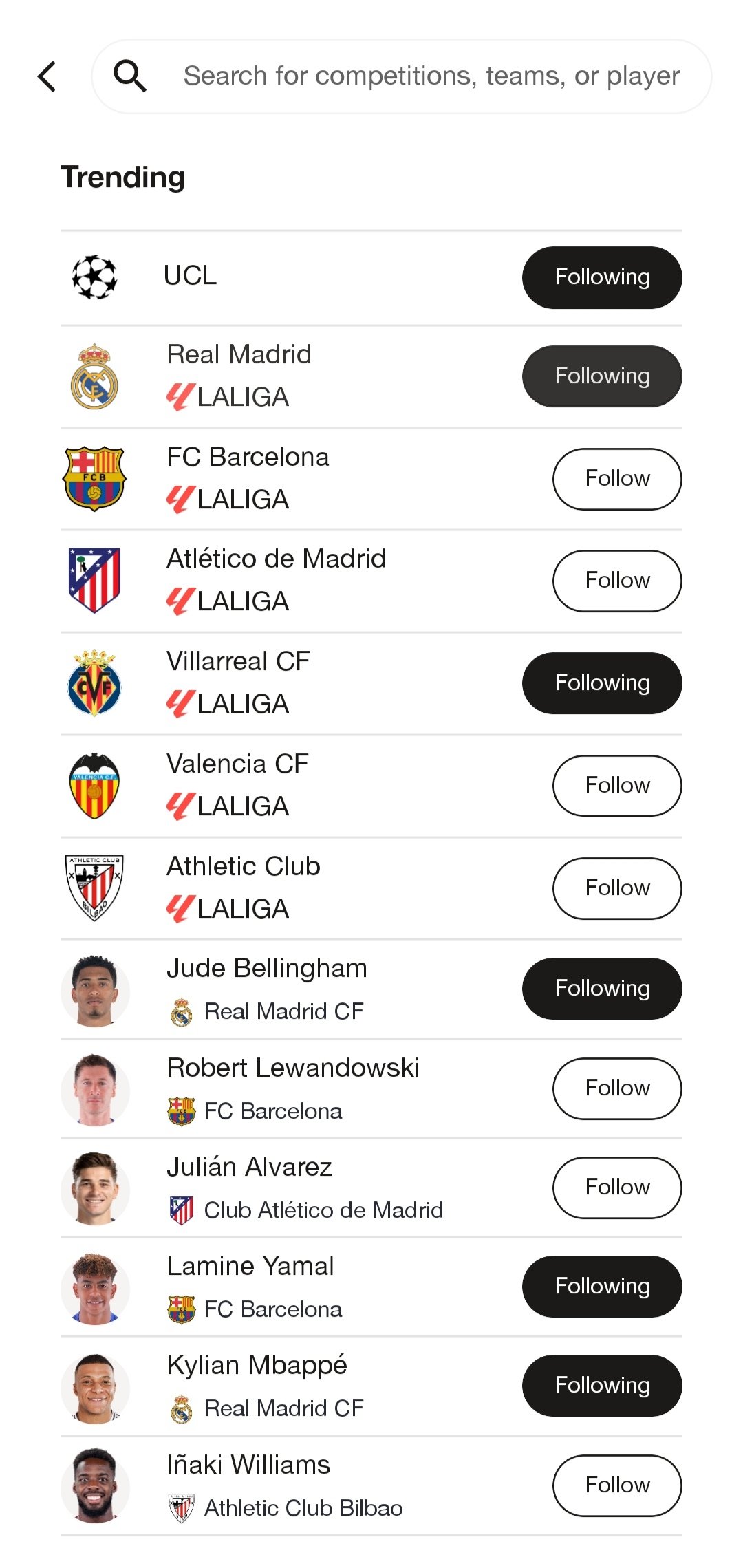743x1568 pixels.
Task: Open the UCL competition logo
Action: tap(95, 277)
